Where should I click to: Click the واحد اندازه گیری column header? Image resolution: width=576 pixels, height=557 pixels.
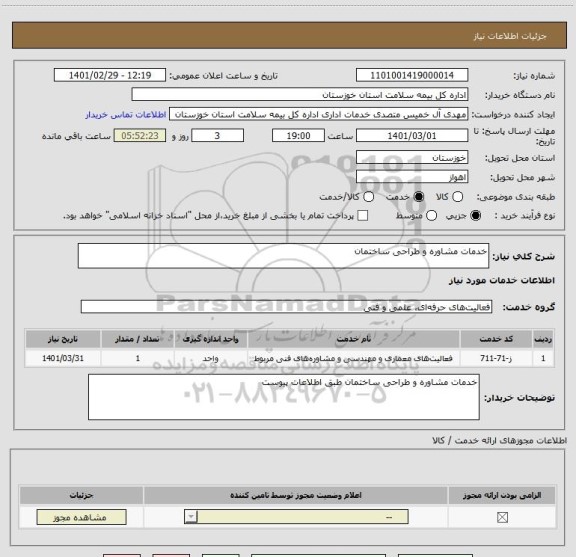[x=210, y=339]
